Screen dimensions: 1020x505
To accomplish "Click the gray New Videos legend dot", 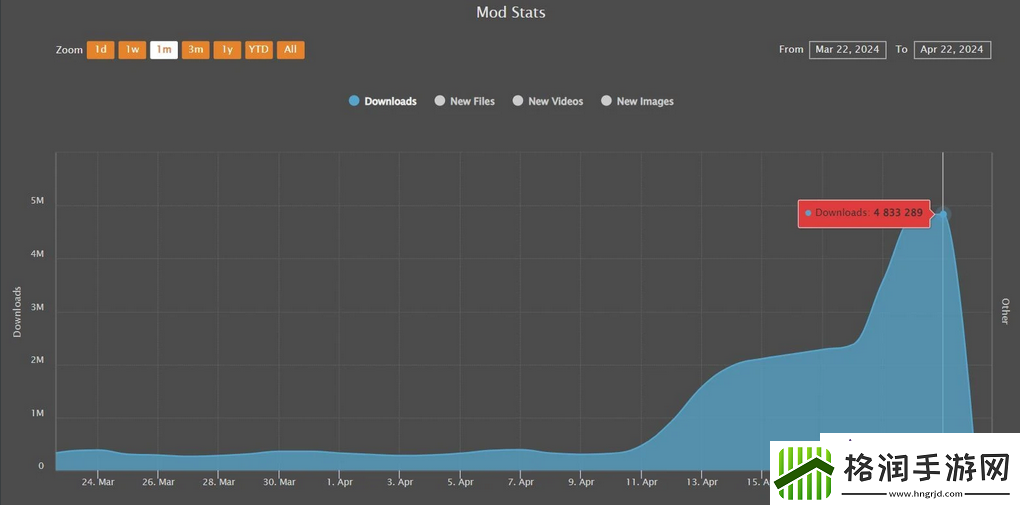I will pyautogui.click(x=518, y=101).
